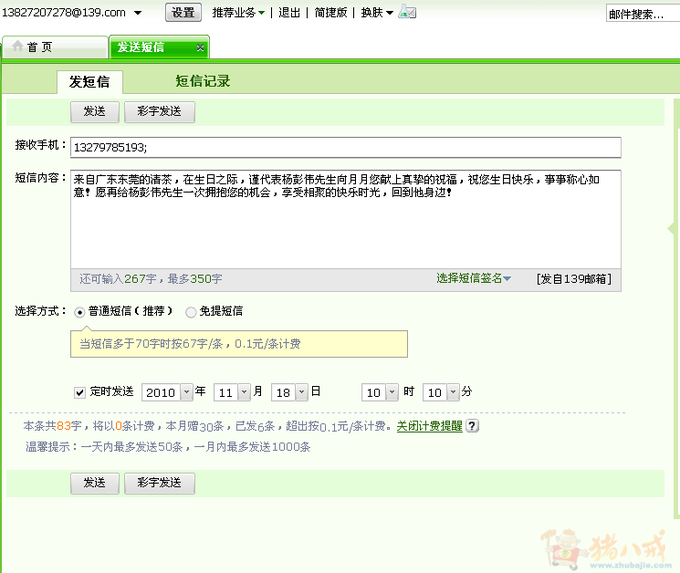Open the mail lab flask icon
Viewport: 680px width, 573px height.
pos(407,12)
